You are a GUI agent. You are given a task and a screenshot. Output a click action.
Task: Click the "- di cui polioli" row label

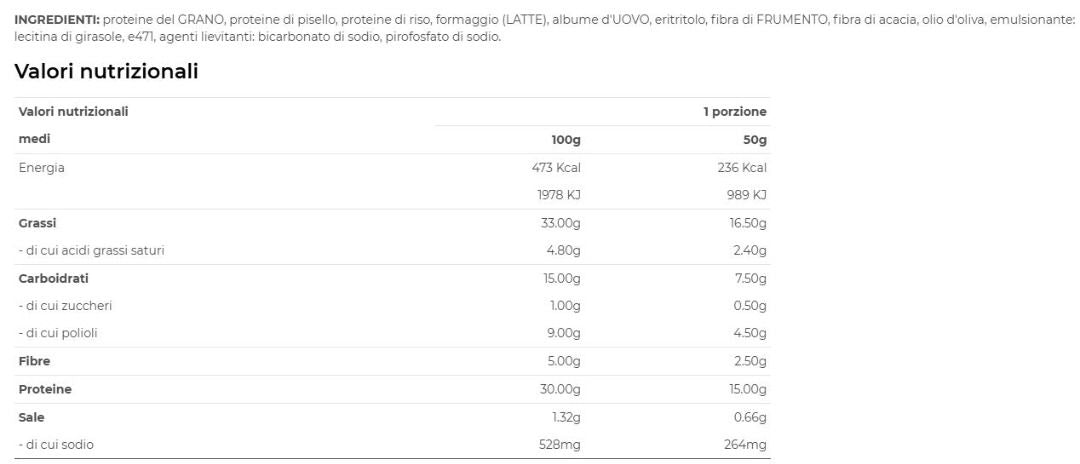tap(58, 333)
